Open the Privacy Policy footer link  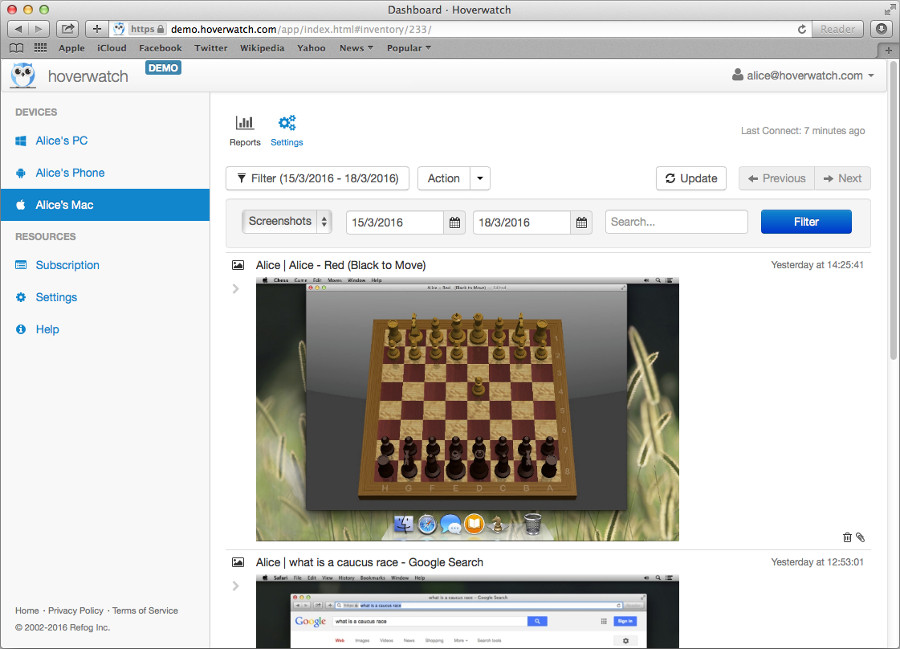pos(76,611)
